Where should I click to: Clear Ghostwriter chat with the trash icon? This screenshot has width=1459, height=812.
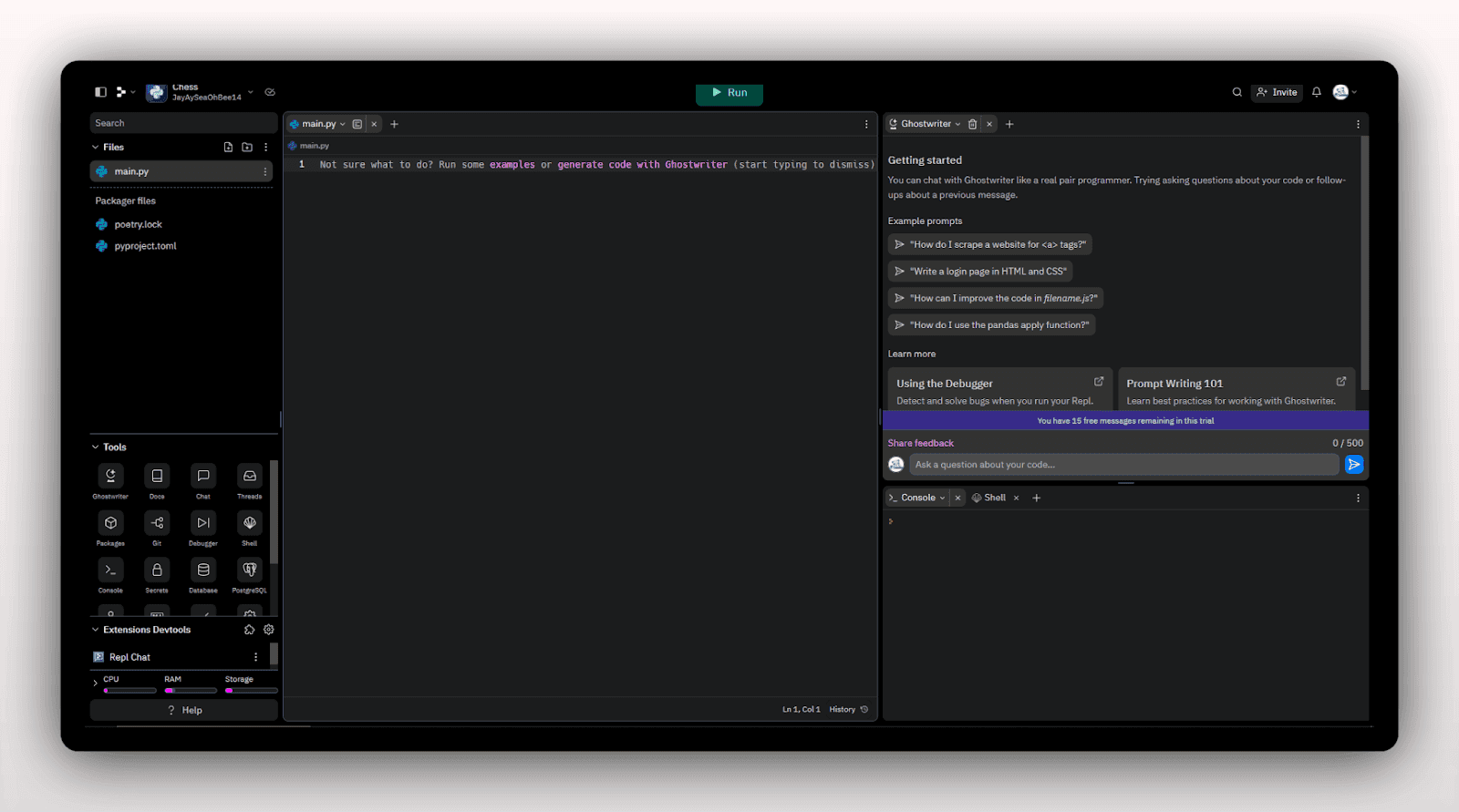(972, 124)
